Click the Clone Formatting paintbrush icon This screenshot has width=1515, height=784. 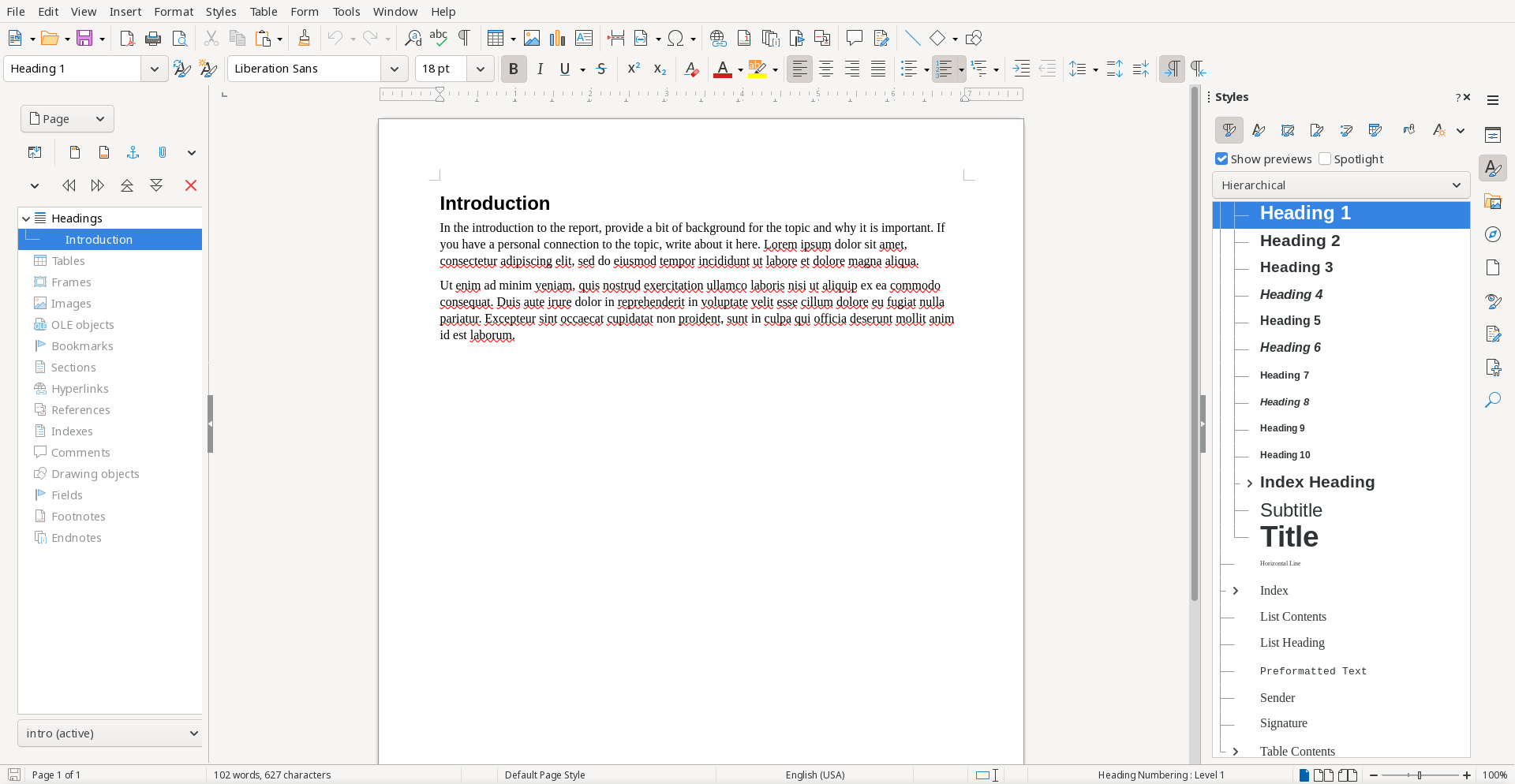(304, 38)
